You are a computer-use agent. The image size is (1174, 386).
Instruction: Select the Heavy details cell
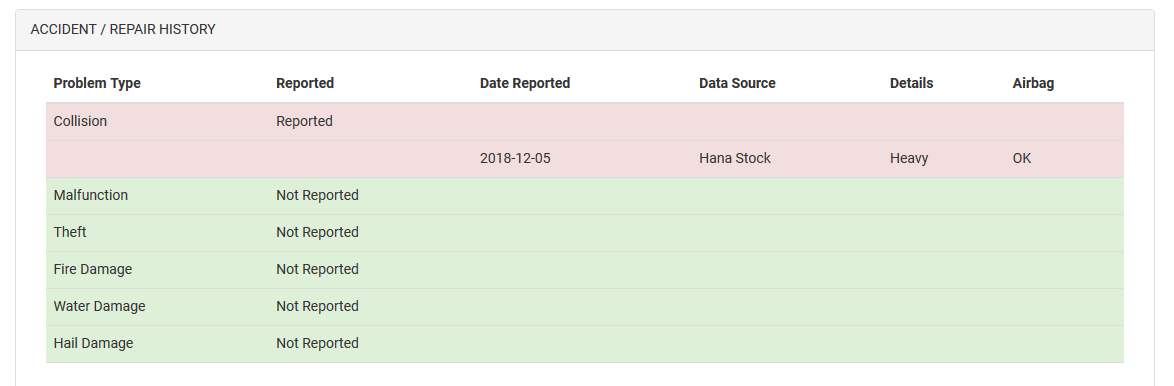tap(909, 159)
